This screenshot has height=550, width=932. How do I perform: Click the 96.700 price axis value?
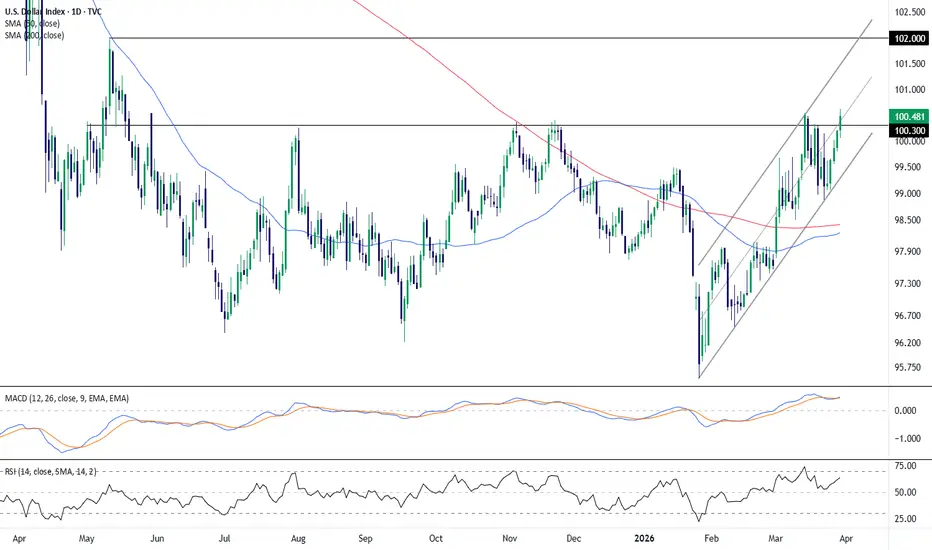click(x=910, y=316)
